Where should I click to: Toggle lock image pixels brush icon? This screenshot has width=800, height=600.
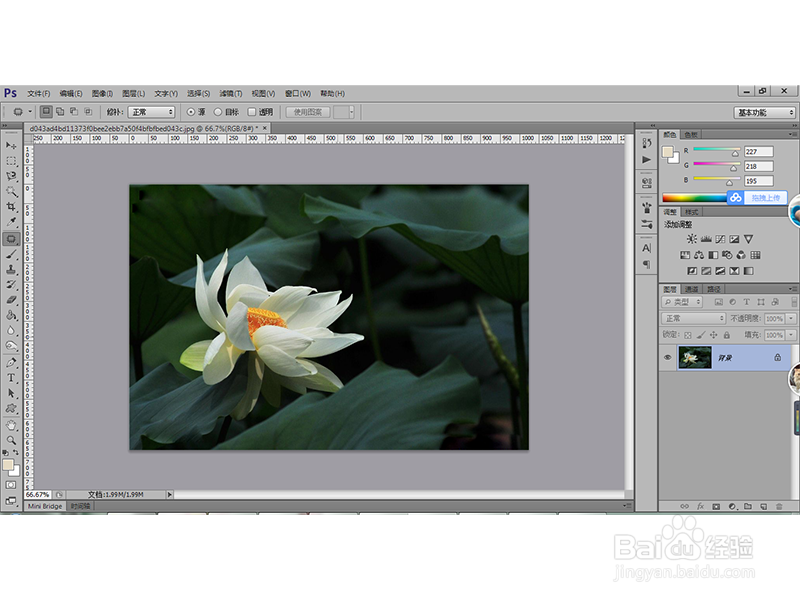click(701, 335)
